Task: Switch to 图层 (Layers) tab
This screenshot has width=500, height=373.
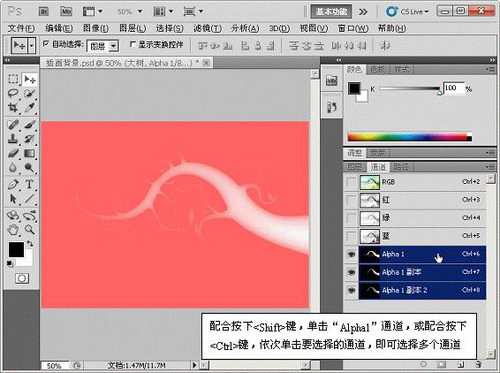Action: (x=355, y=167)
